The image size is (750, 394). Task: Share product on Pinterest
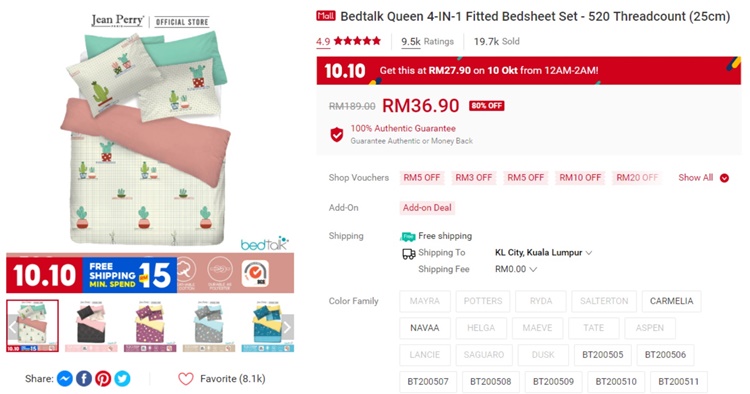(103, 379)
